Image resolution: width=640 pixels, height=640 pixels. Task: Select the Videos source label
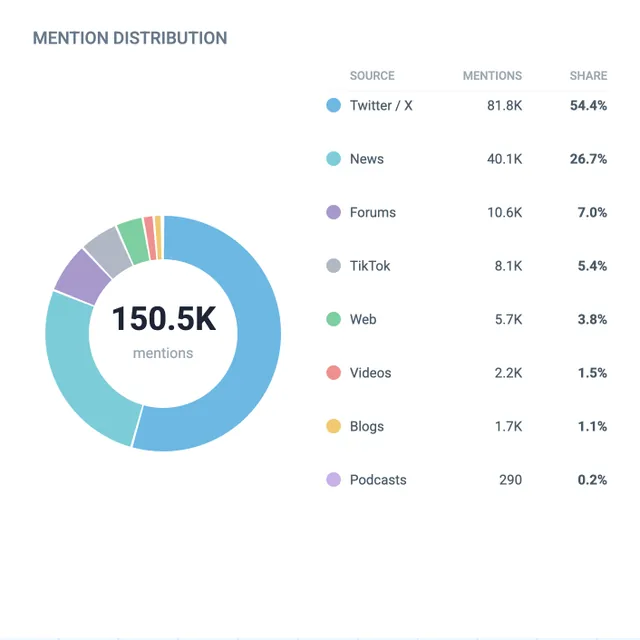click(x=370, y=373)
